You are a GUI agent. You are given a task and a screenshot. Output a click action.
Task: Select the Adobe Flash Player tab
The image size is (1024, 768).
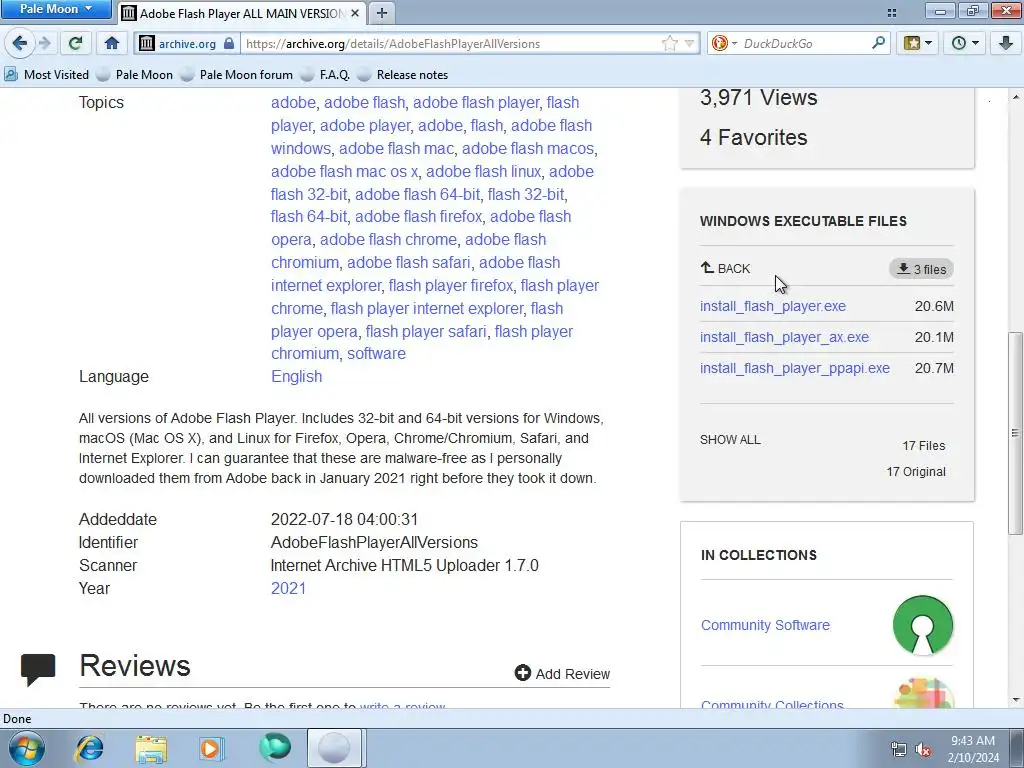pos(242,13)
